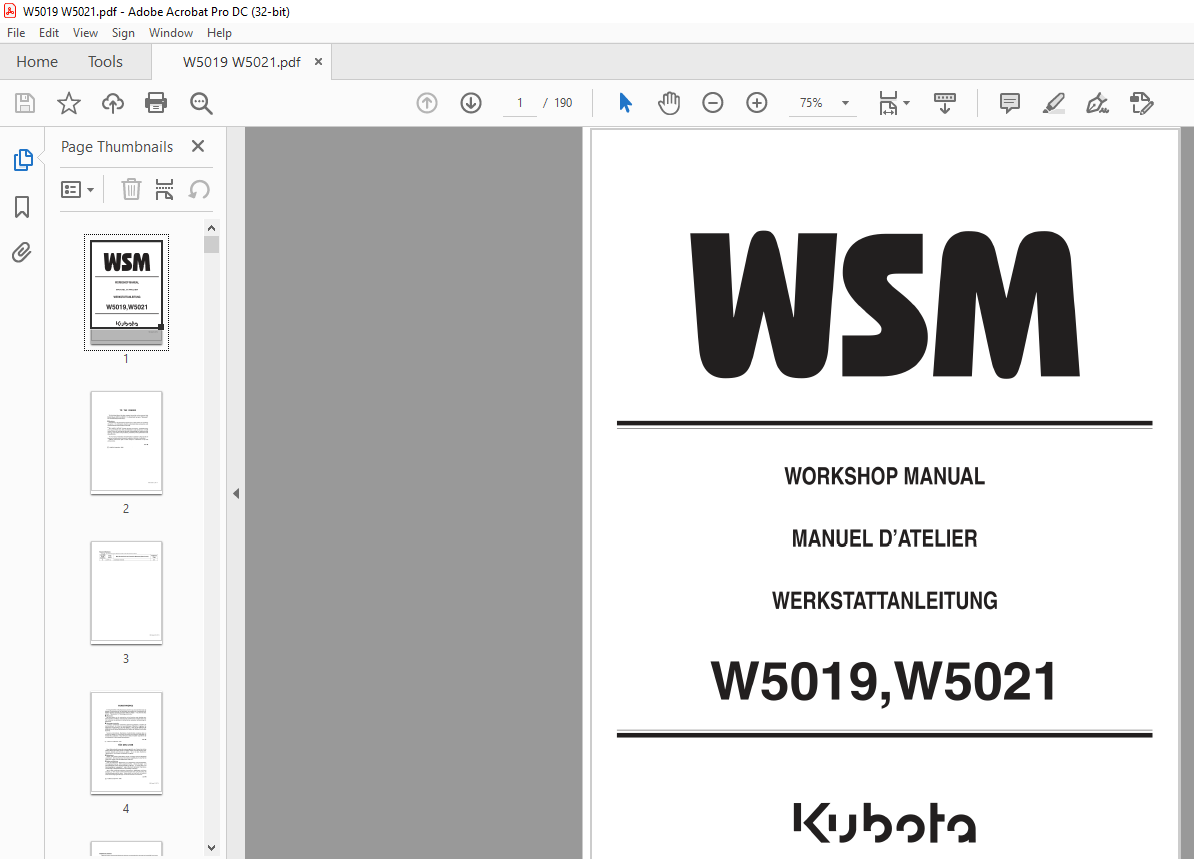Click the page number input field
The image size is (1194, 859).
(x=520, y=103)
